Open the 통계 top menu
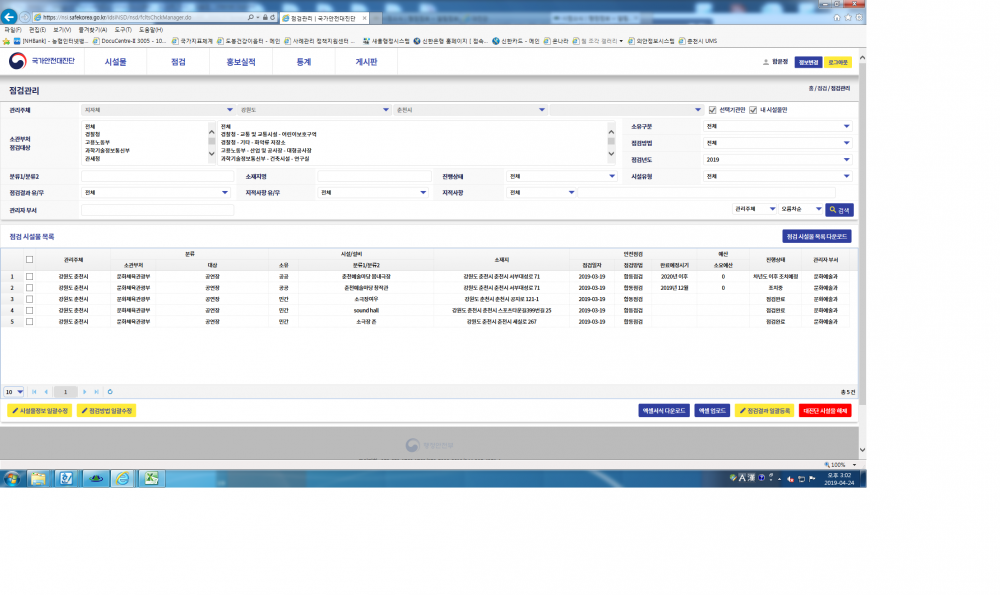 tap(304, 62)
